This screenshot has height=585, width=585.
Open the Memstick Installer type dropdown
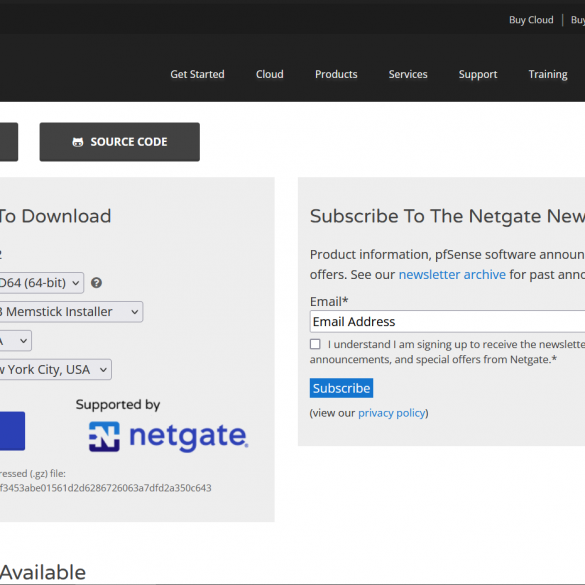tap(71, 312)
